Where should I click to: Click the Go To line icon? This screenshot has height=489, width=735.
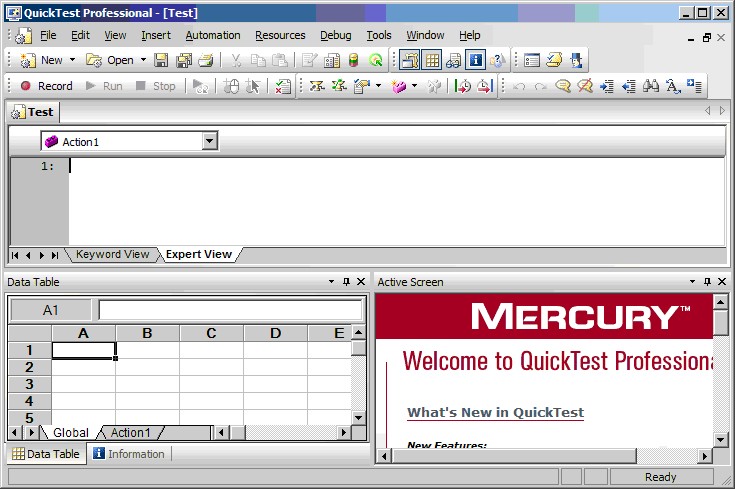coord(694,86)
